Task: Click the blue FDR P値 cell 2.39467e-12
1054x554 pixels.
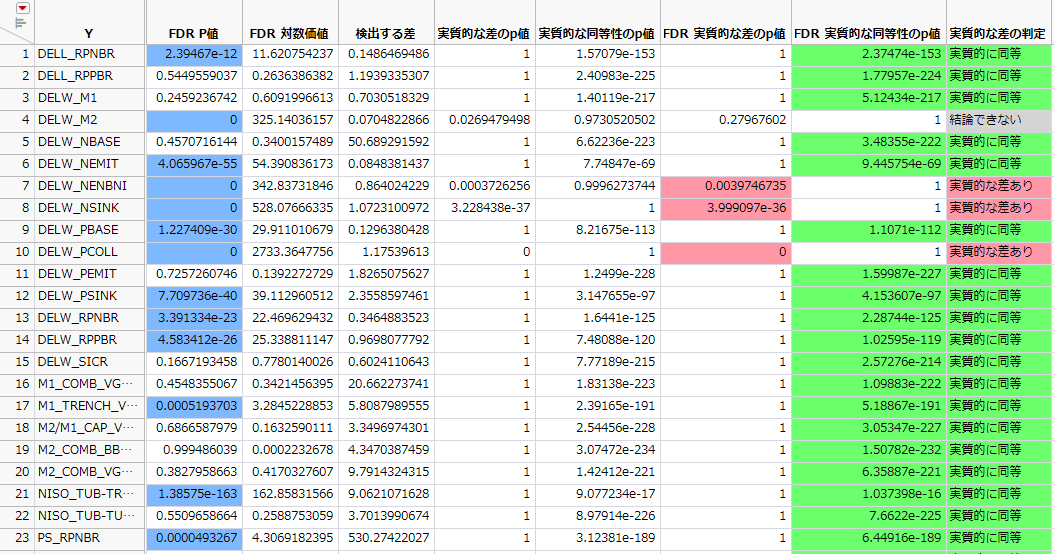Action: pyautogui.click(x=194, y=54)
